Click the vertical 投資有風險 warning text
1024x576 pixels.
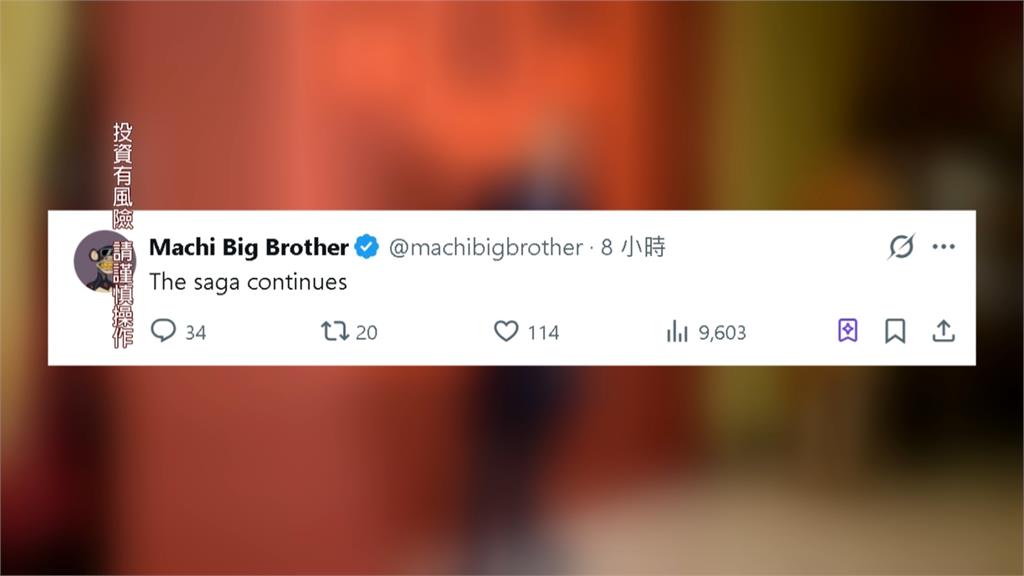coord(123,175)
